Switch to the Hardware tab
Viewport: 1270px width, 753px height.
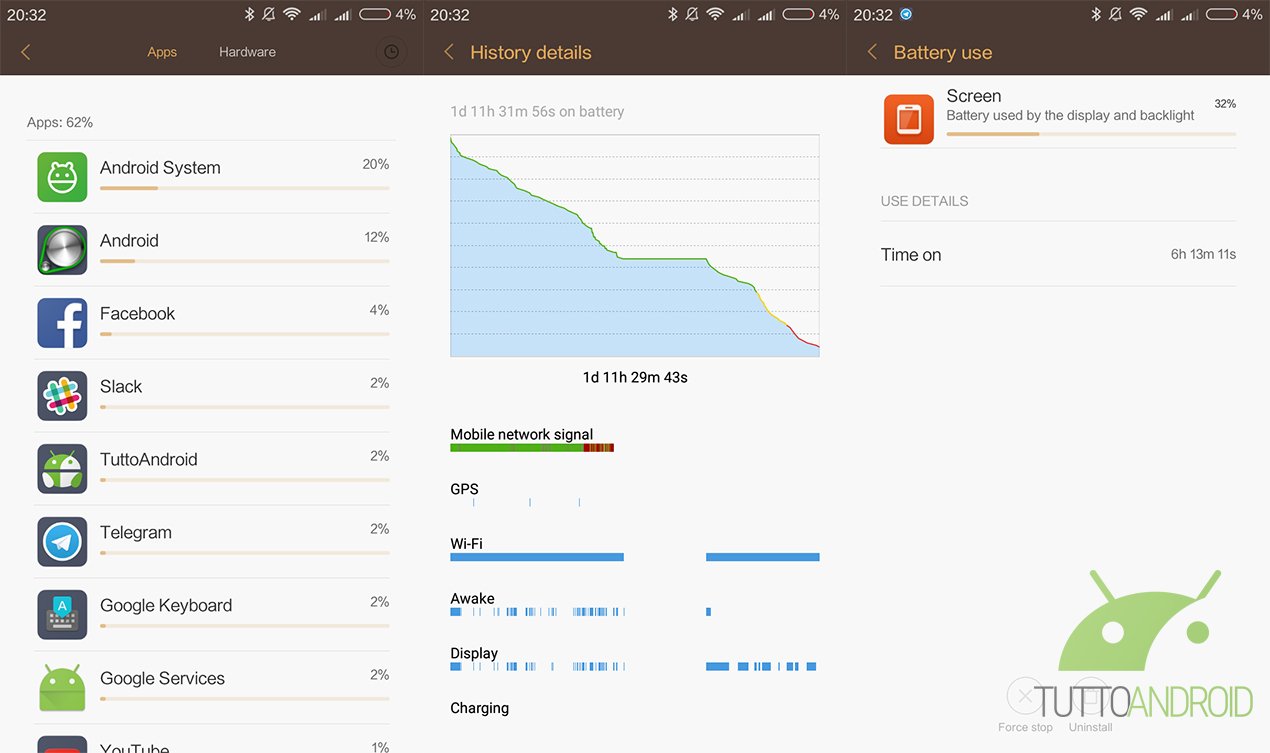(x=247, y=52)
